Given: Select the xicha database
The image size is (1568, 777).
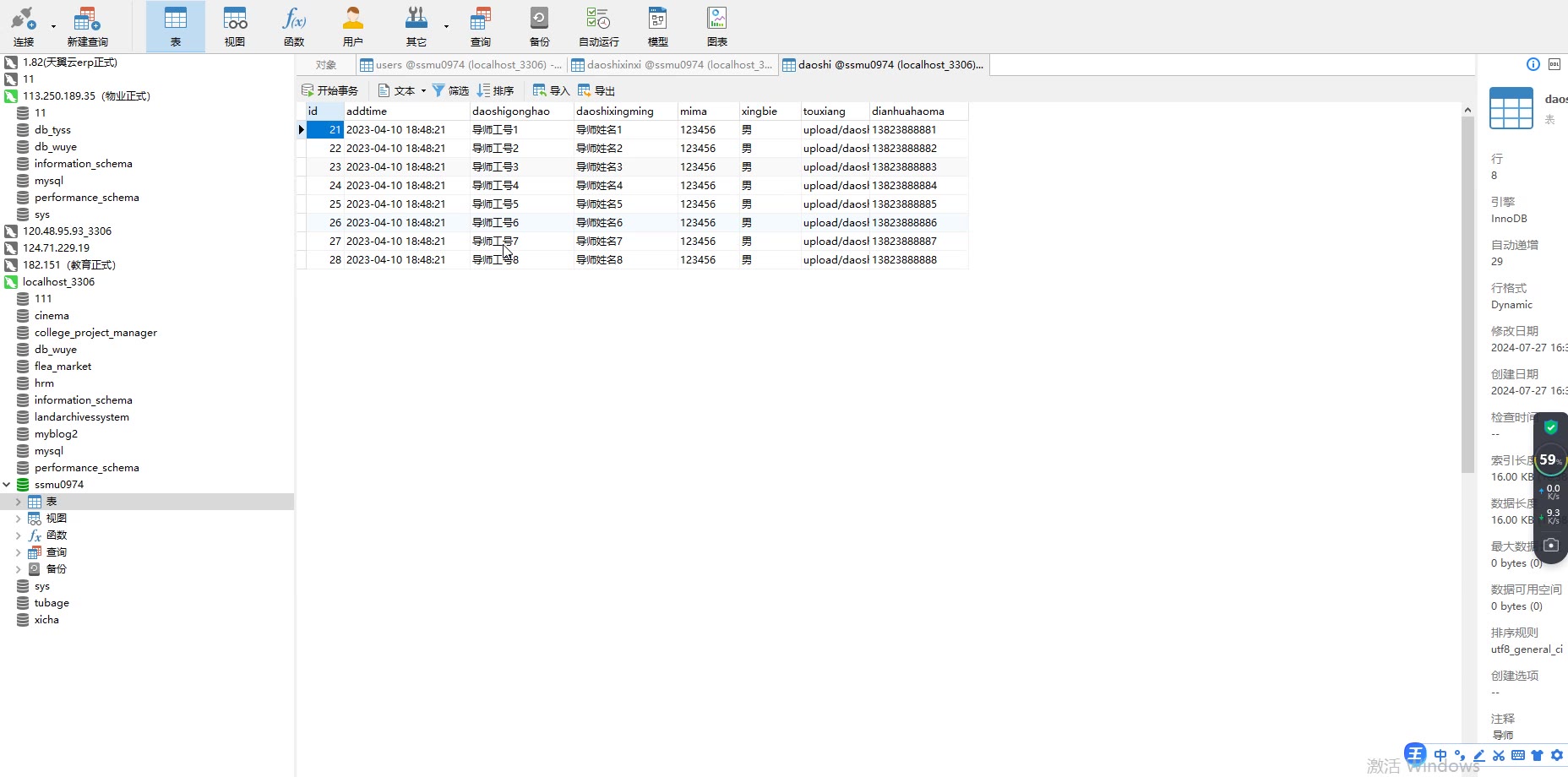Looking at the screenshot, I should coord(46,620).
